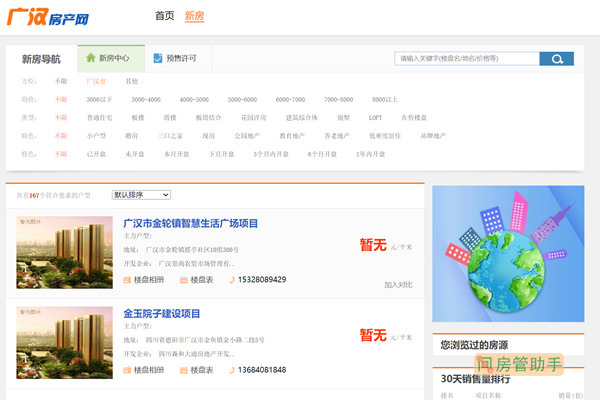Filter price by 5000-6000
600x400 pixels.
pos(242,100)
